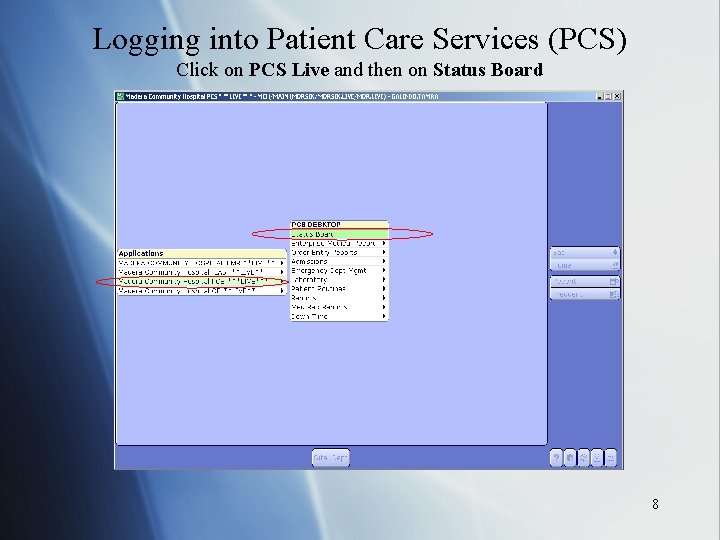The image size is (720, 540).
Task: Click the PCS DESKTOP menu header
Action: (339, 225)
